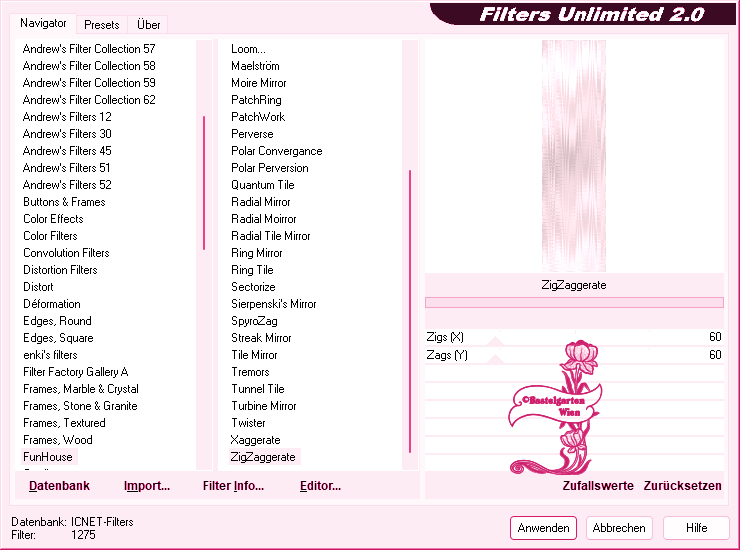Choose the Xaggerate filter

tap(255, 440)
